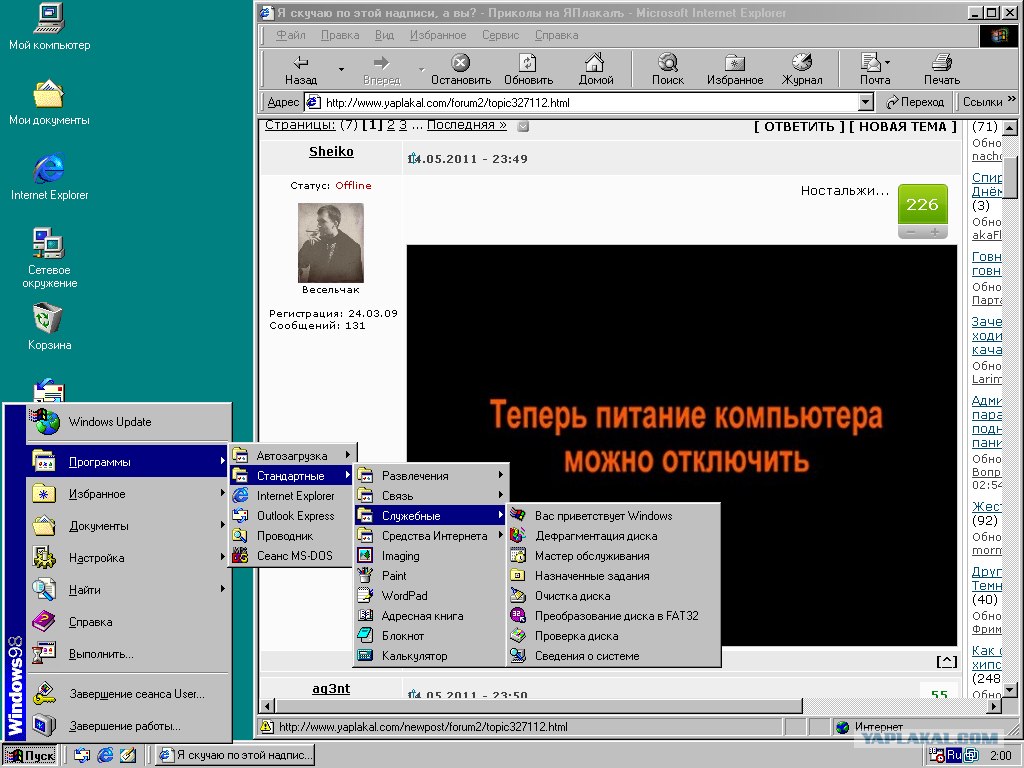The height and width of the screenshot is (768, 1024).
Task: Expand the Настройка submenu in the Start menu
Action: pos(129,558)
